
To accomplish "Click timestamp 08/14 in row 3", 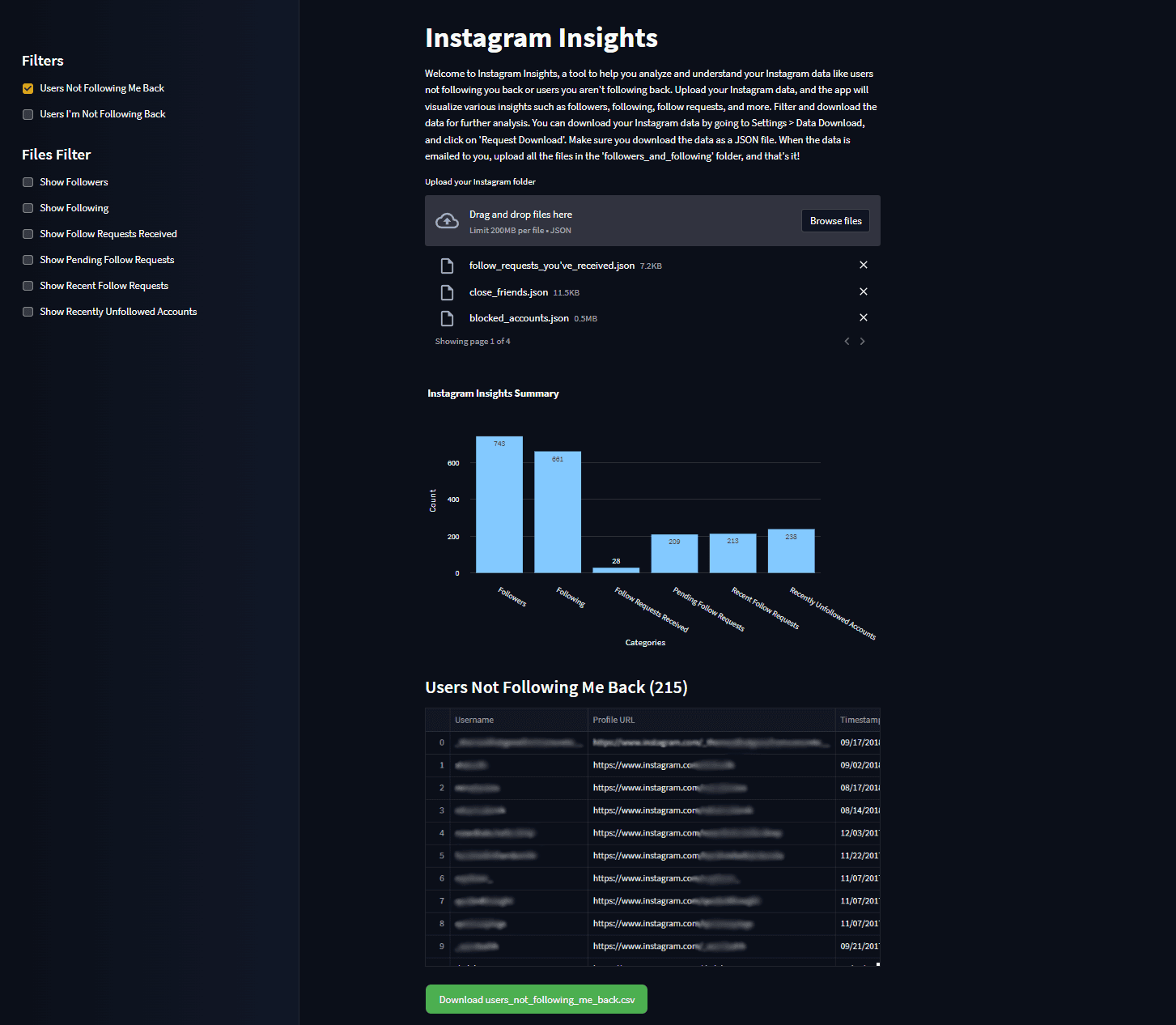I will click(x=860, y=810).
